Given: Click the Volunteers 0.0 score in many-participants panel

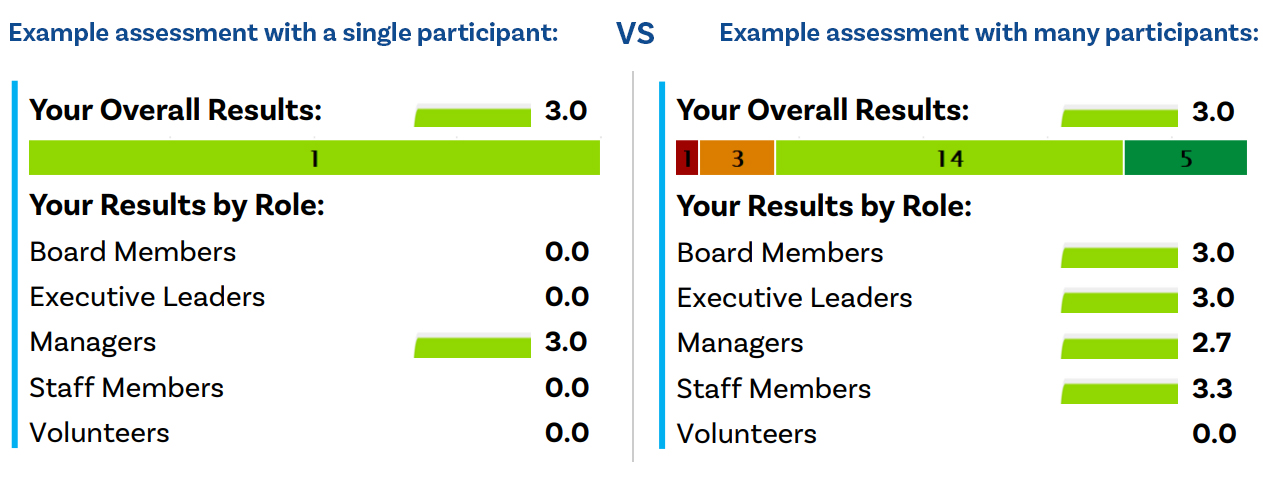Looking at the screenshot, I should pos(1213,433).
